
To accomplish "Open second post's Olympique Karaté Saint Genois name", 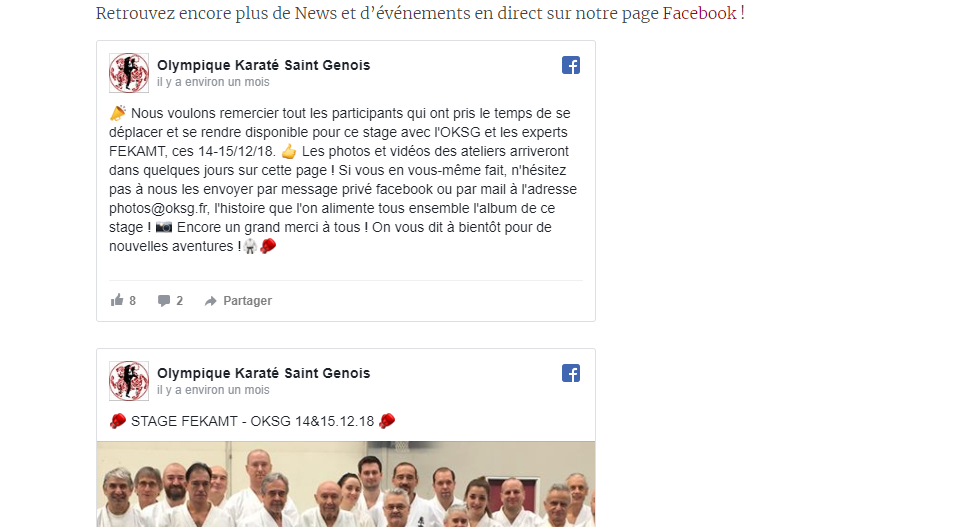I will [x=264, y=373].
